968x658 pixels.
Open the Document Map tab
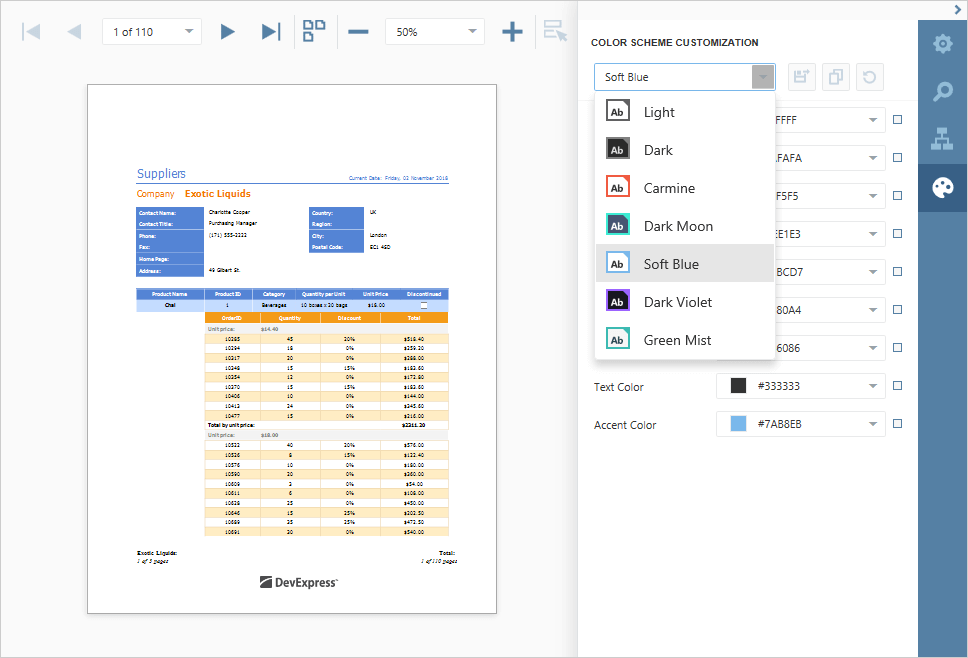tap(942, 140)
